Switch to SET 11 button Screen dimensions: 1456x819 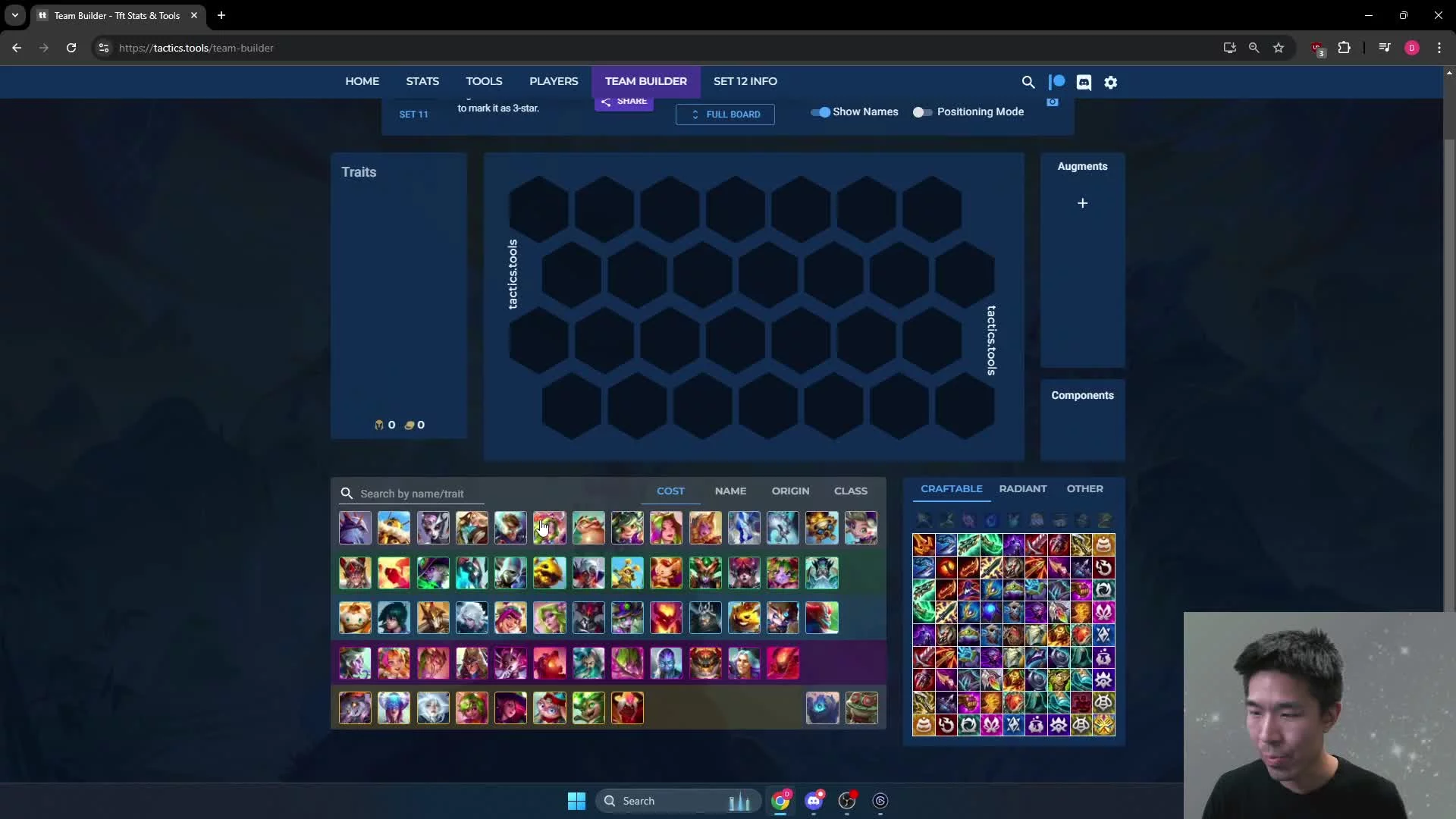(x=413, y=115)
